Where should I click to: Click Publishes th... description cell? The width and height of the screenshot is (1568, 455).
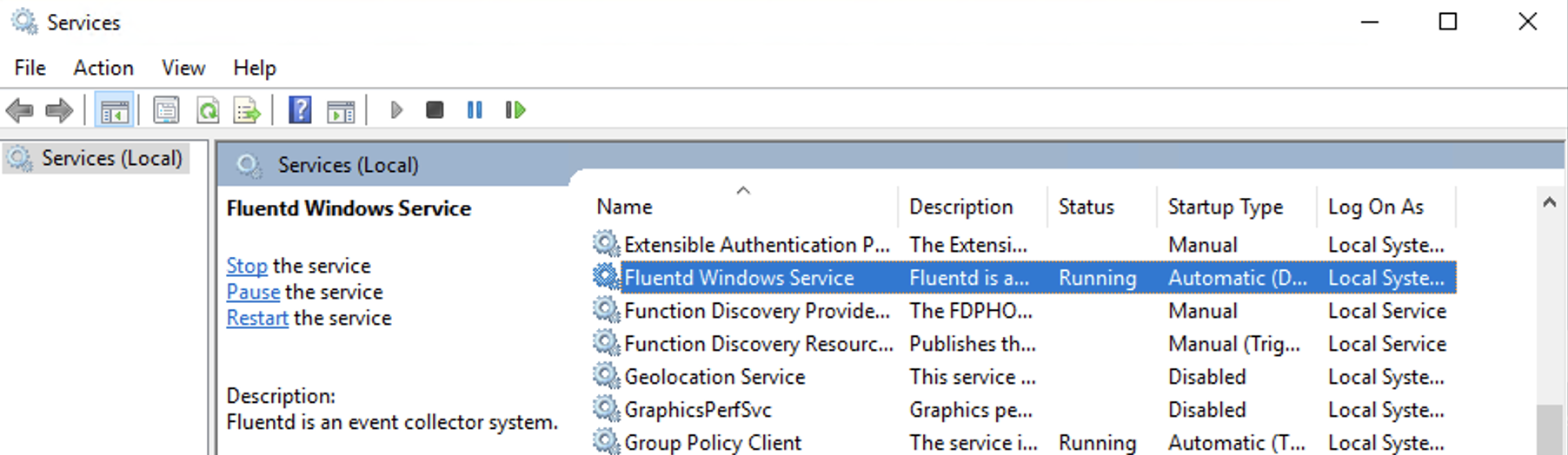973,344
